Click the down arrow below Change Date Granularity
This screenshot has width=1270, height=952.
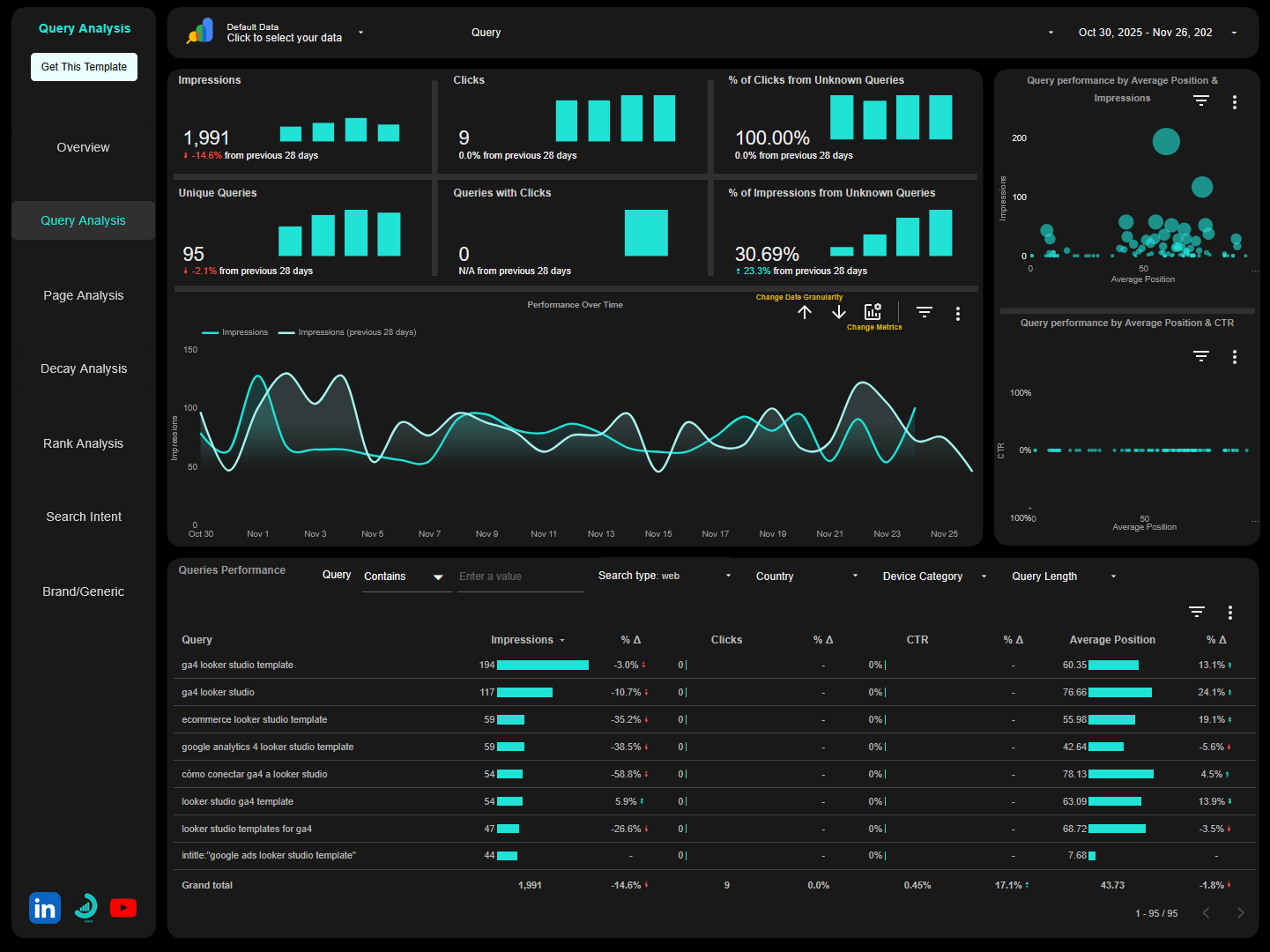click(x=838, y=312)
